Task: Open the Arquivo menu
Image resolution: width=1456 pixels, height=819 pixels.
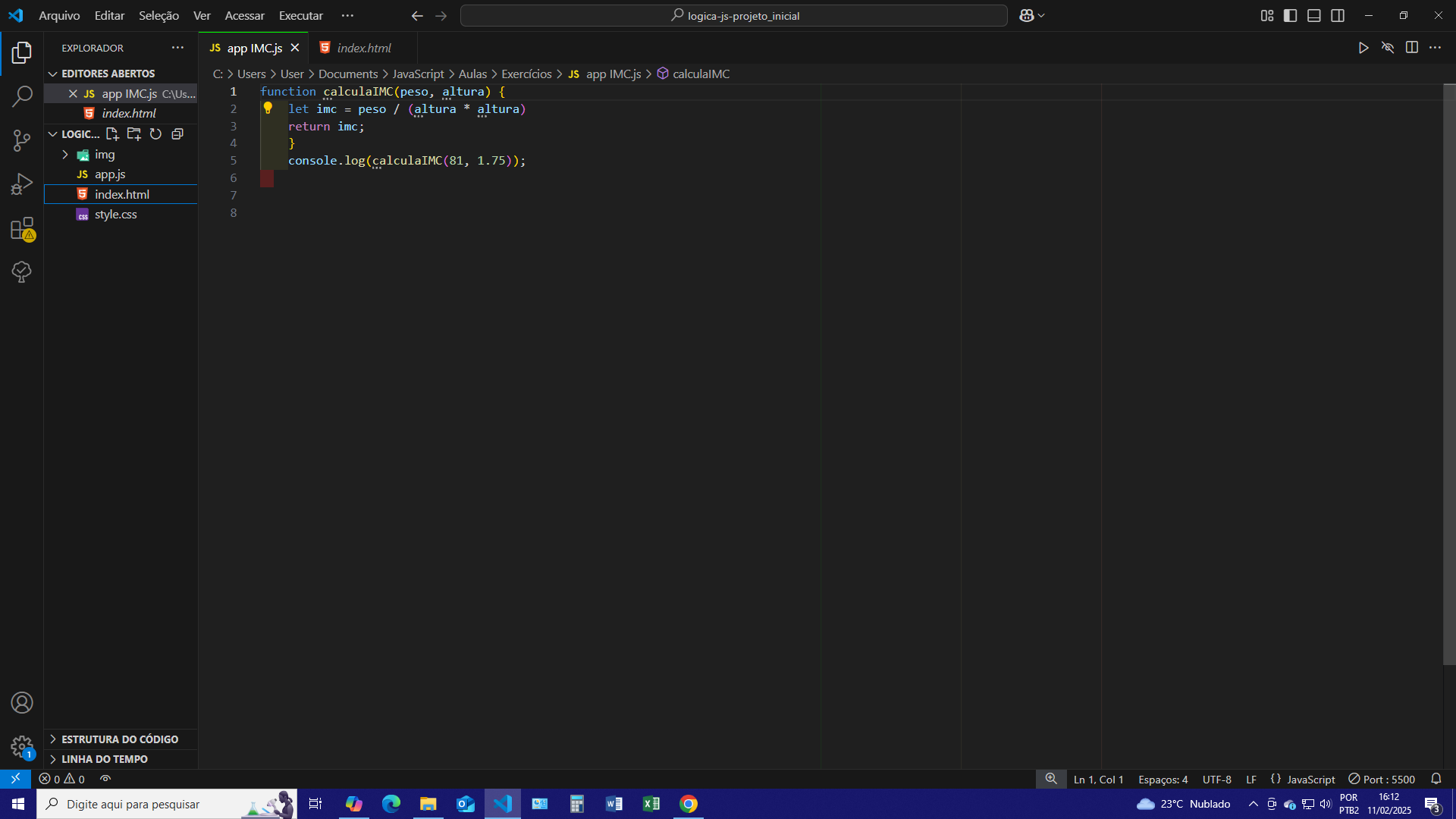Action: click(59, 15)
